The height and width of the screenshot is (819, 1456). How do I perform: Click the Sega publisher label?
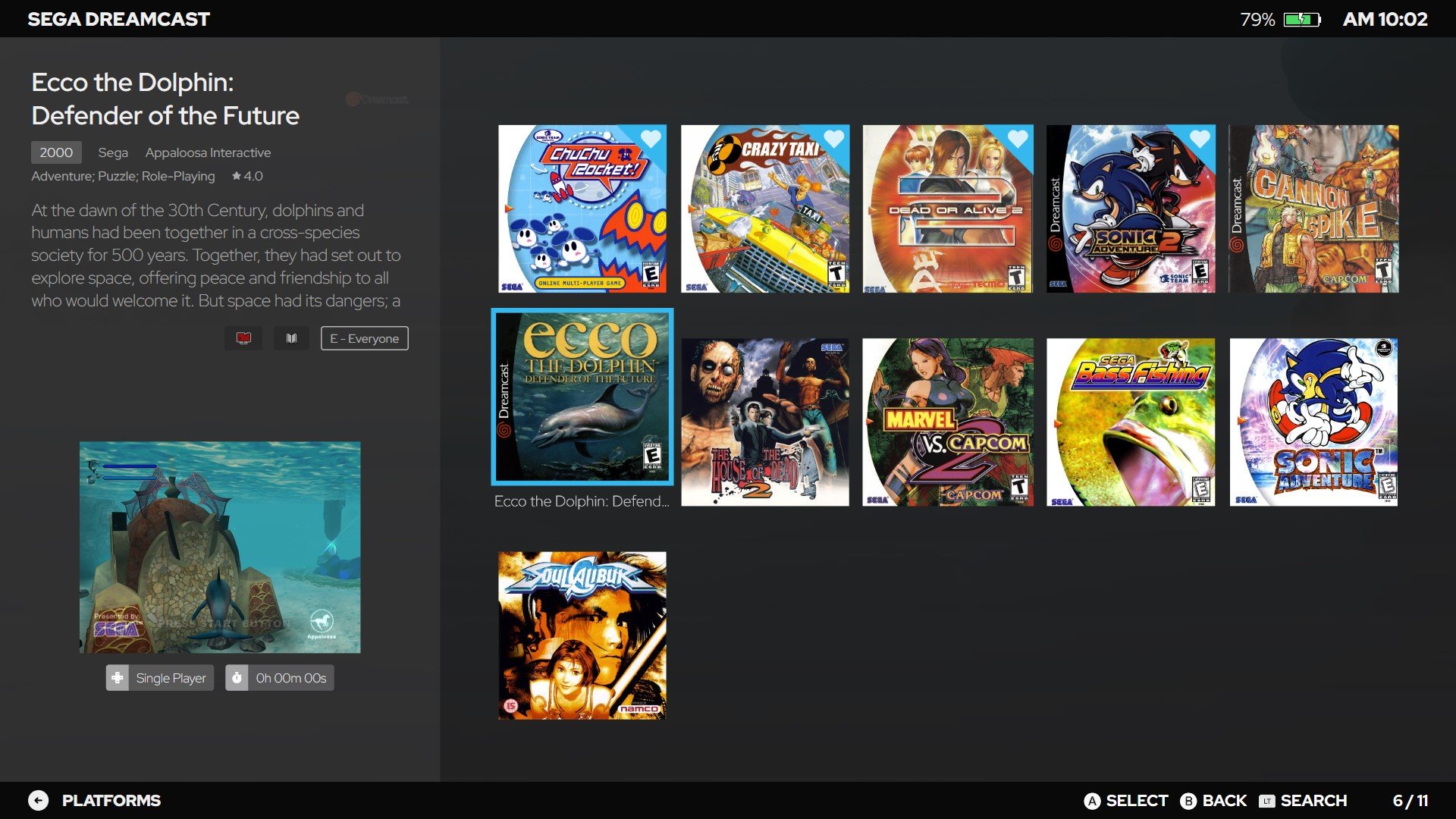coord(113,152)
